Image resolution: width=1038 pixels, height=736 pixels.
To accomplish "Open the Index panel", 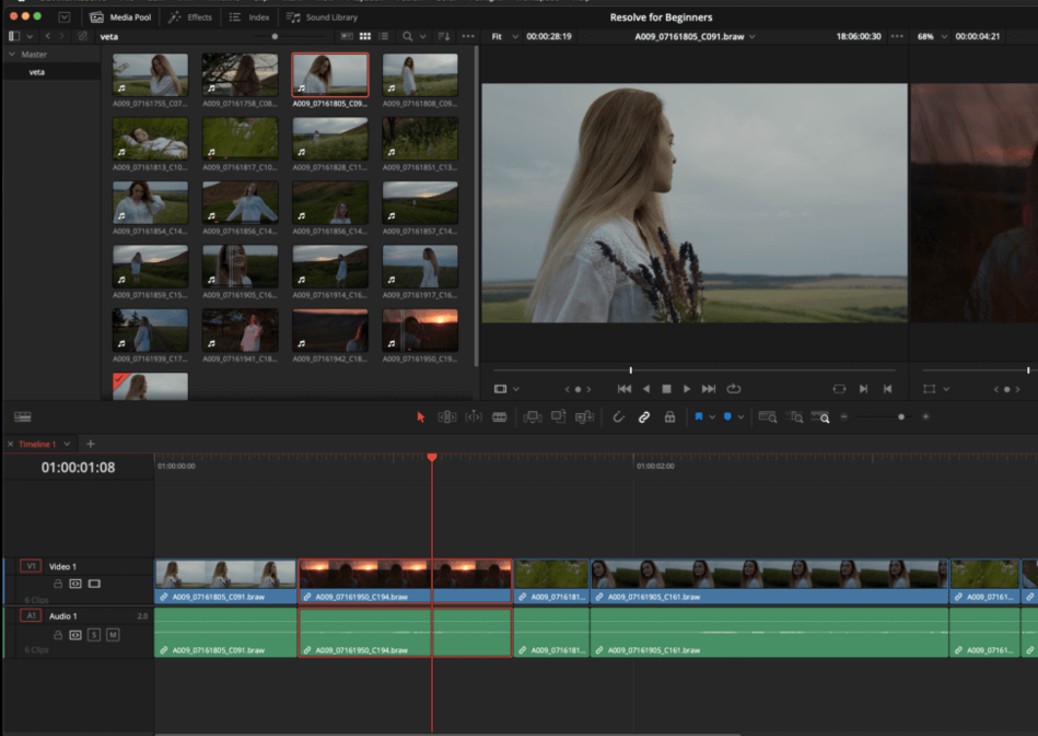I will pyautogui.click(x=250, y=17).
